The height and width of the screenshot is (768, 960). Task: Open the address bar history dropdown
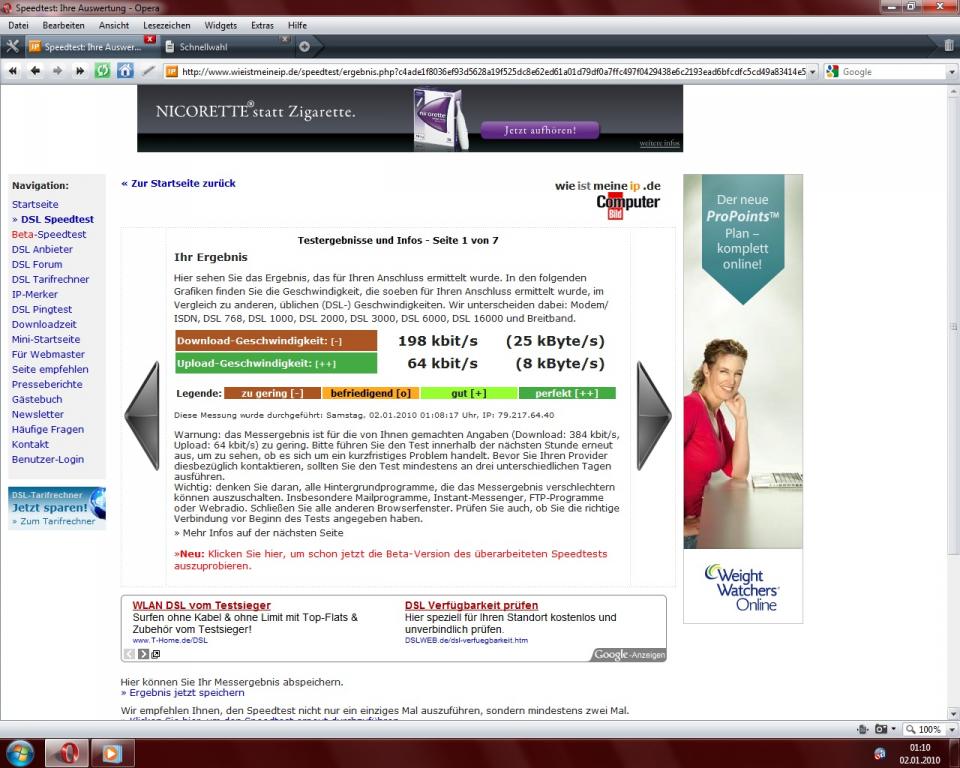pyautogui.click(x=813, y=72)
